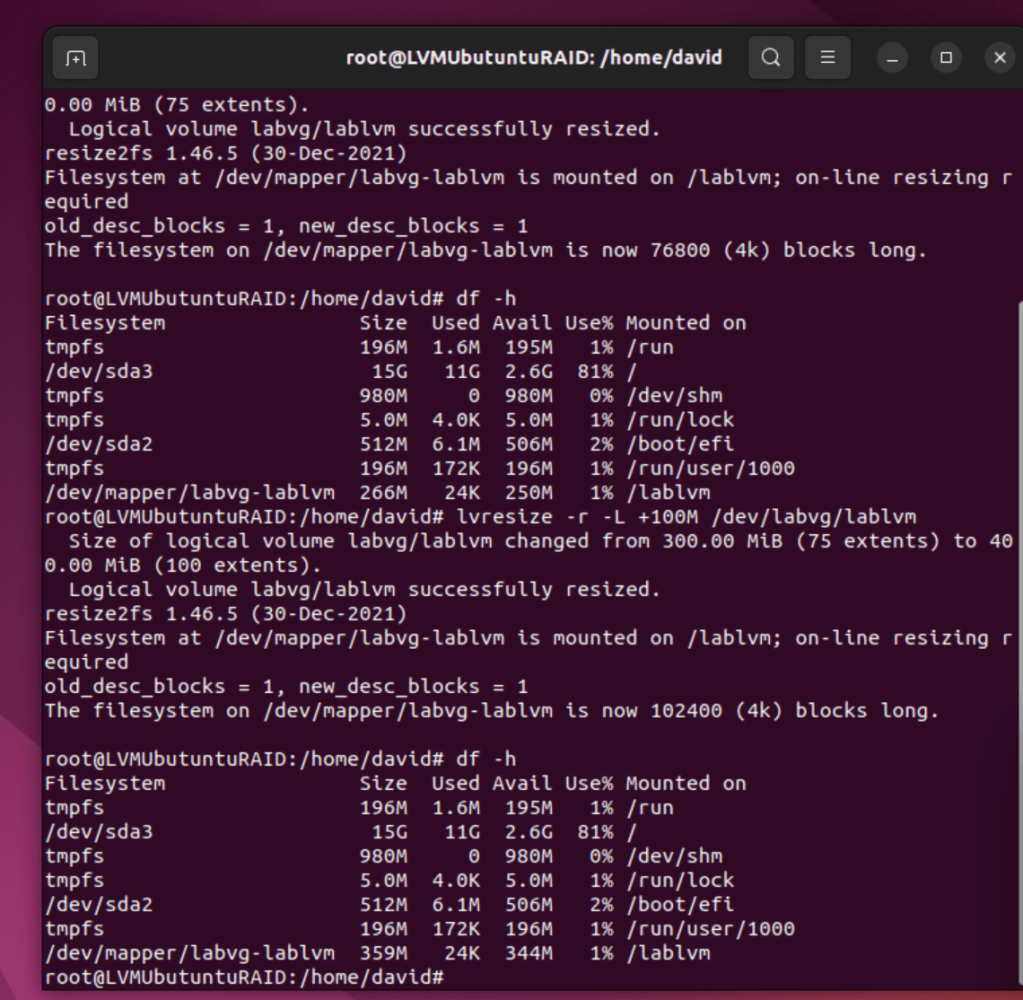The image size is (1023, 1000).
Task: Click the 344M available value
Action: pos(528,953)
